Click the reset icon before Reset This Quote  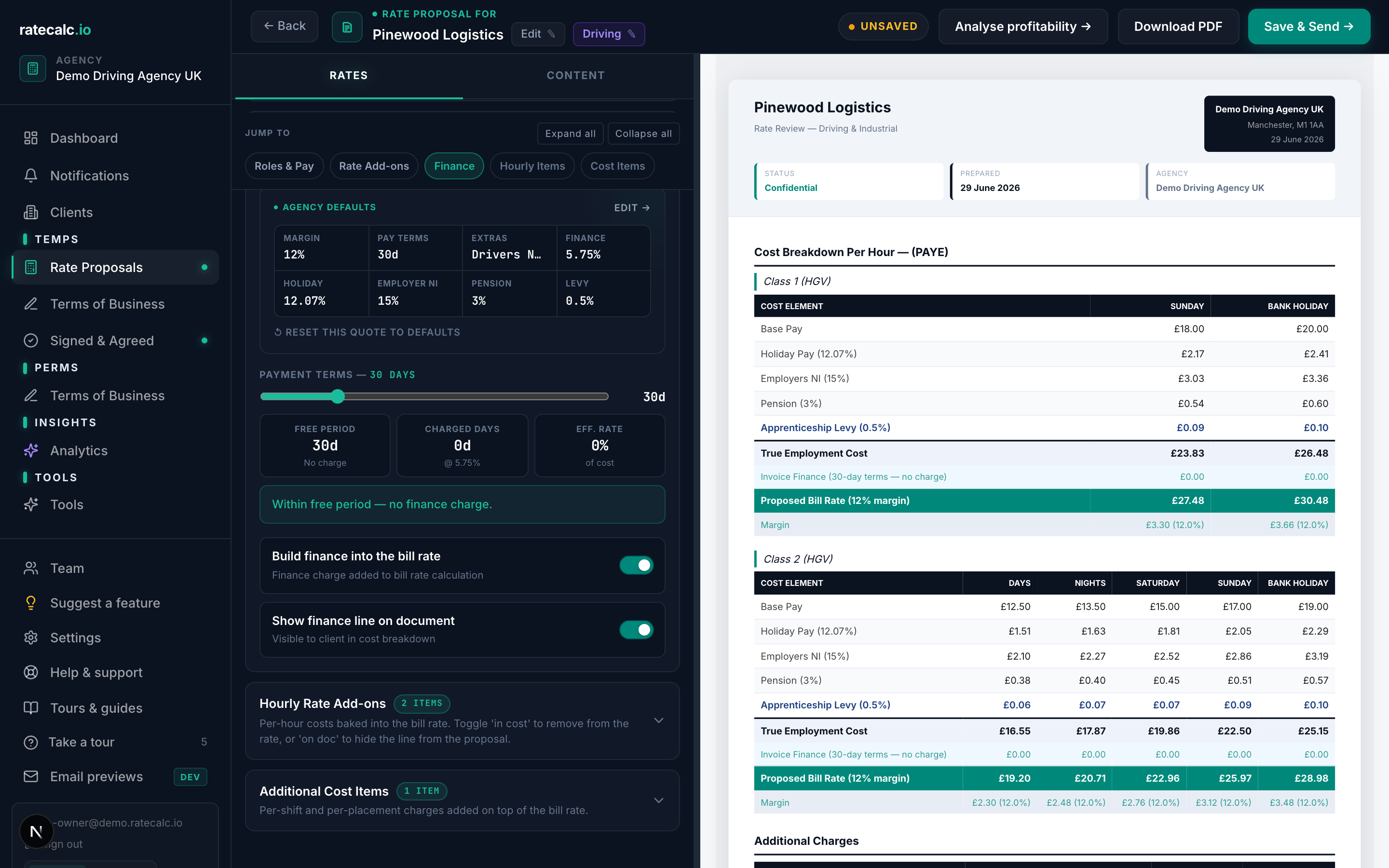point(278,332)
